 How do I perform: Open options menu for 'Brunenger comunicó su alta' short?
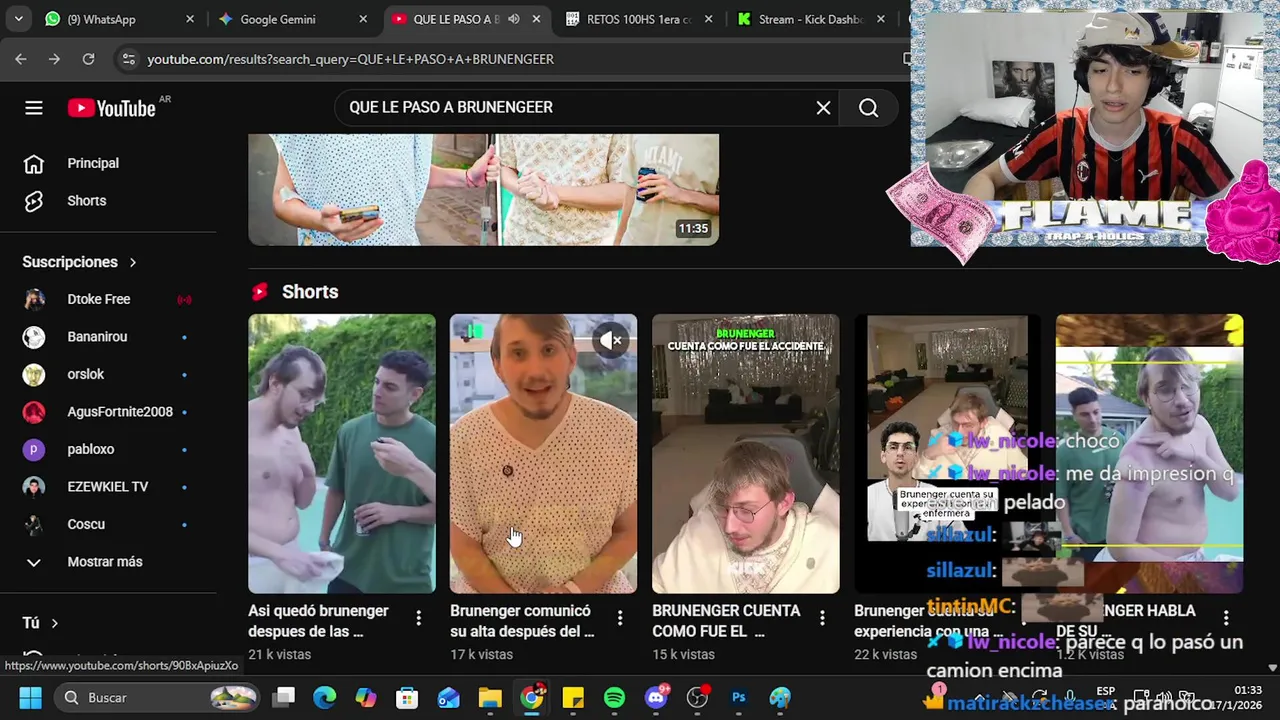pos(620,619)
